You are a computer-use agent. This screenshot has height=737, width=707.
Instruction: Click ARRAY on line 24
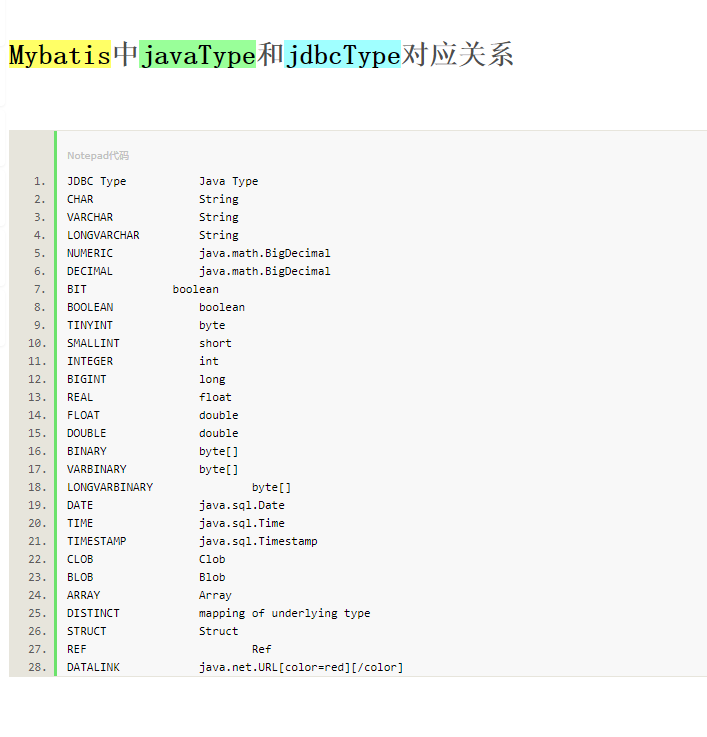coord(83,596)
